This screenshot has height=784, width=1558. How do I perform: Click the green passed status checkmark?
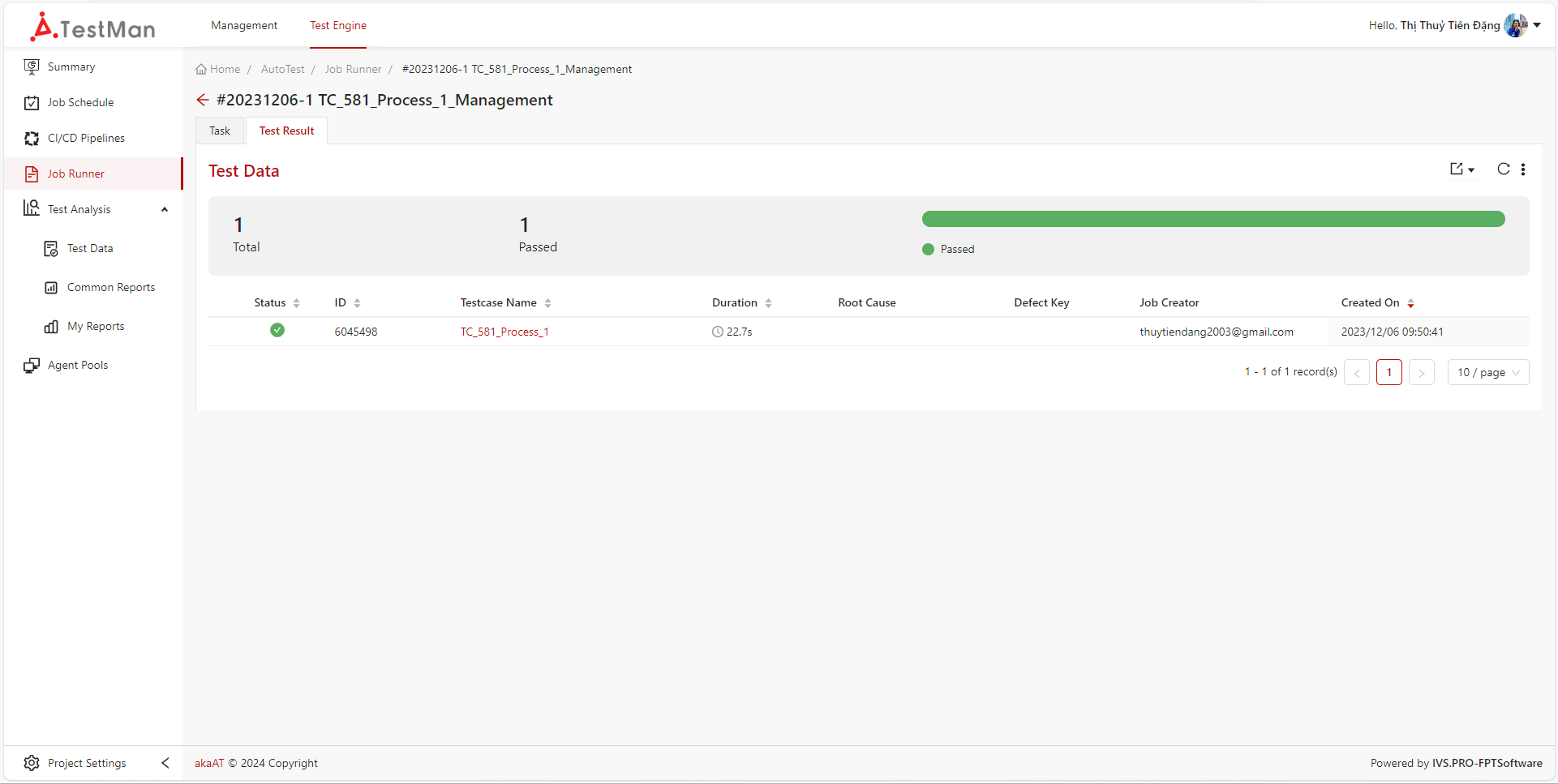[277, 330]
